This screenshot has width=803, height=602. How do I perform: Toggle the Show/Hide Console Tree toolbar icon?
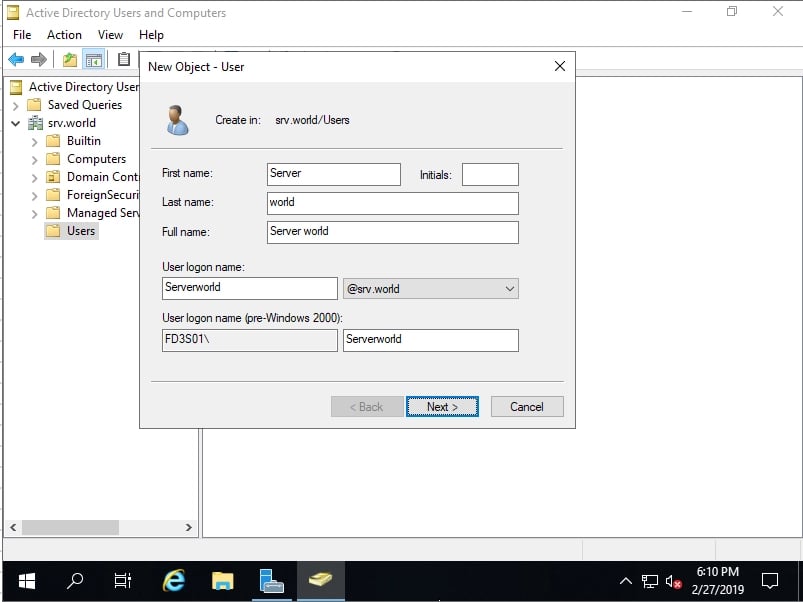click(x=94, y=60)
